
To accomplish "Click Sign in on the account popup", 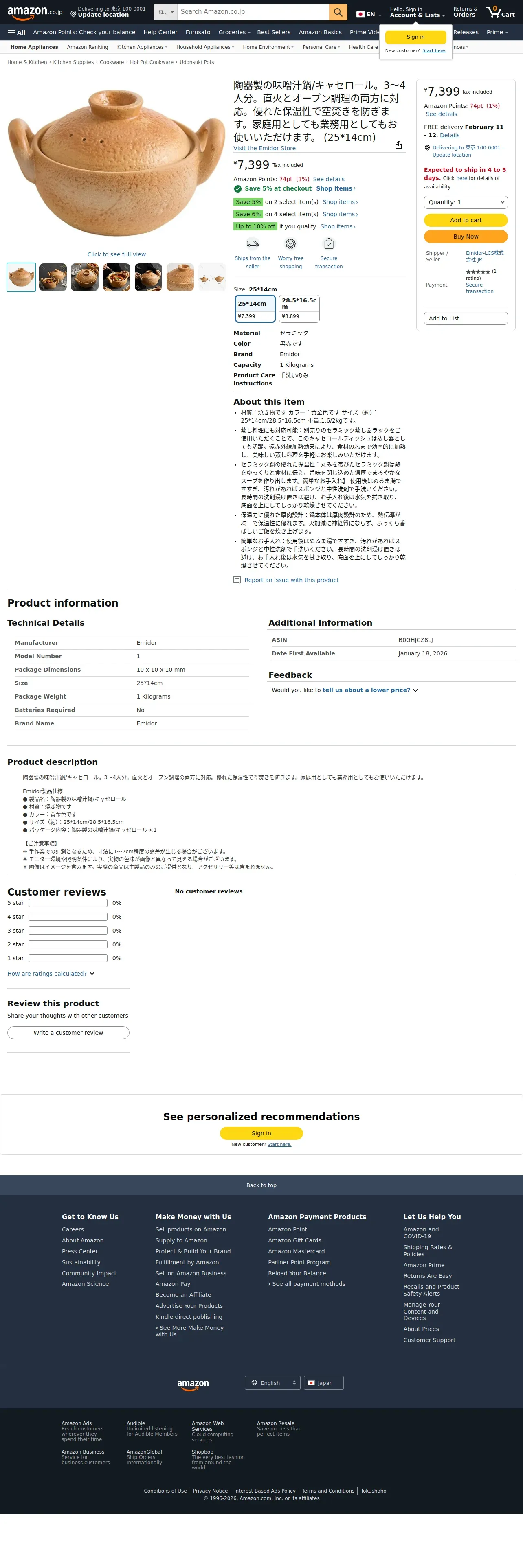I will 416,37.
